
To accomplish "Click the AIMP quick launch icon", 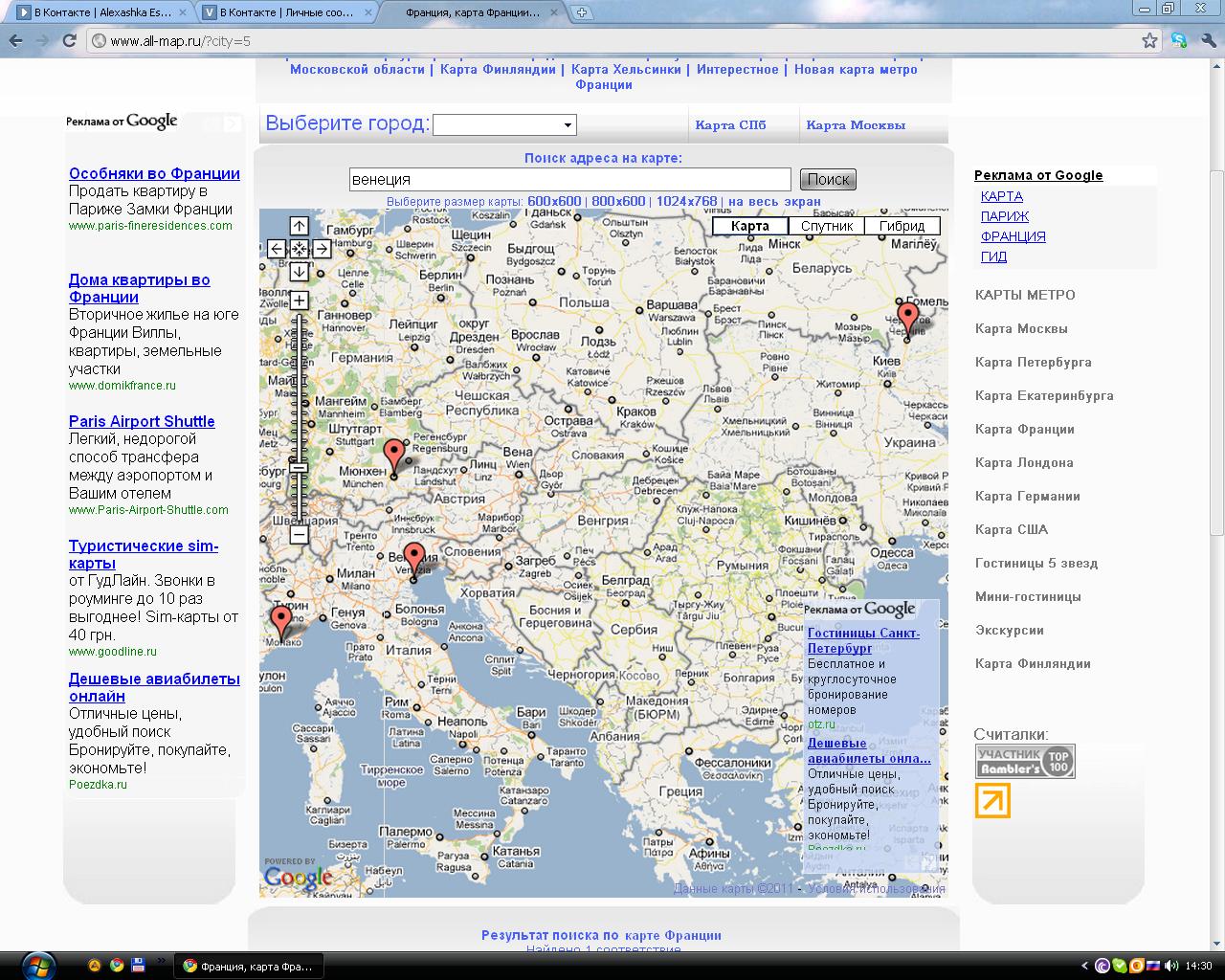I will (95, 965).
